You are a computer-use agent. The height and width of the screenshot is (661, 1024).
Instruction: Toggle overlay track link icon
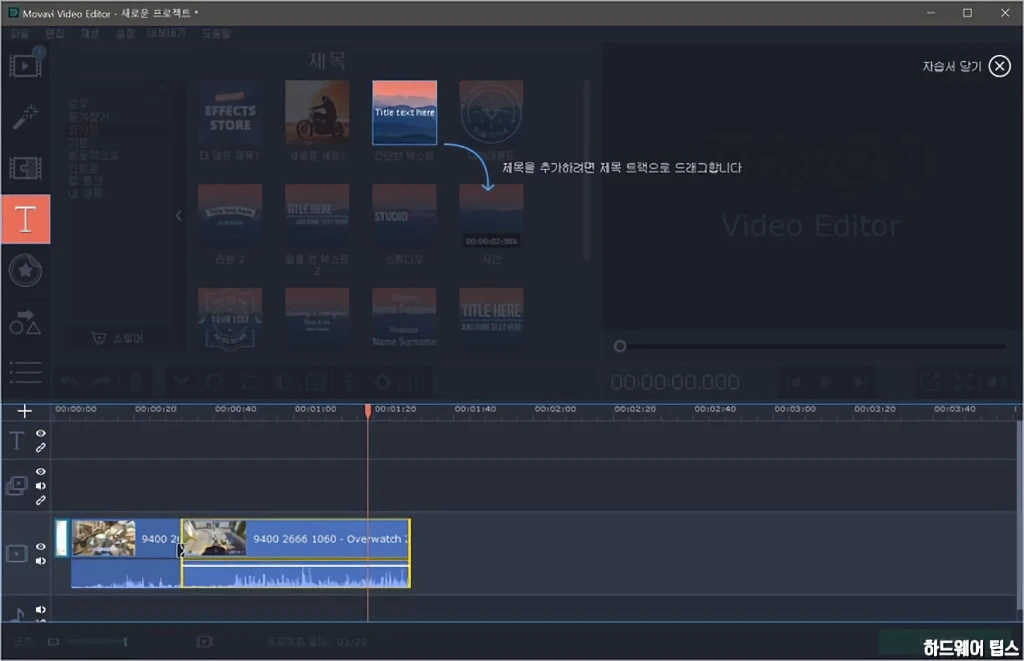point(40,500)
